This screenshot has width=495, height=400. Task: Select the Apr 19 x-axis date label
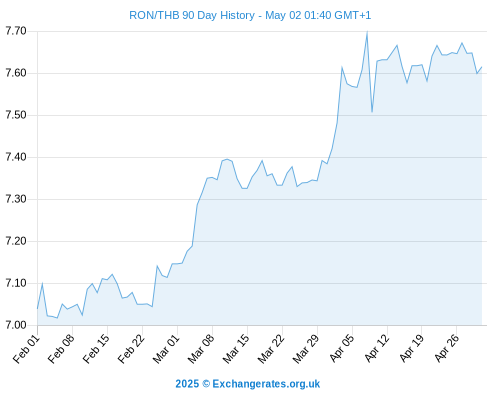tap(412, 349)
